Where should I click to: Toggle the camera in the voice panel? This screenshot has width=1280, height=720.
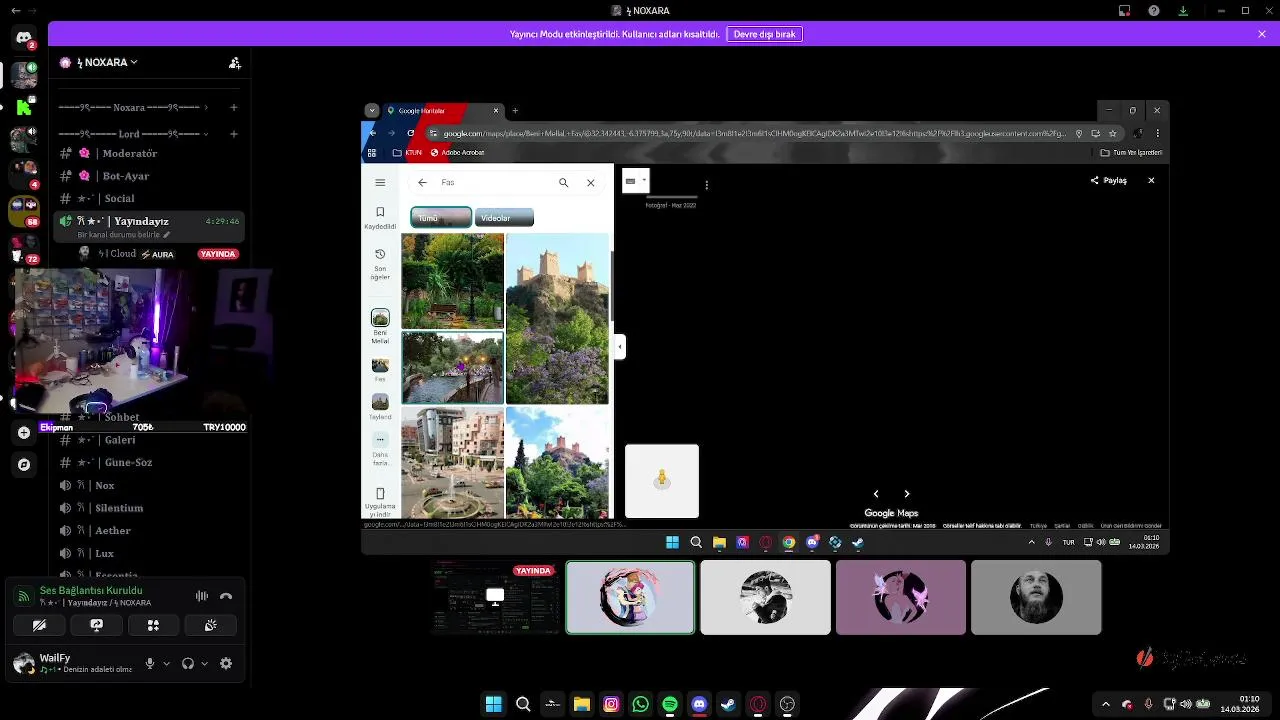pyautogui.click(x=39, y=625)
